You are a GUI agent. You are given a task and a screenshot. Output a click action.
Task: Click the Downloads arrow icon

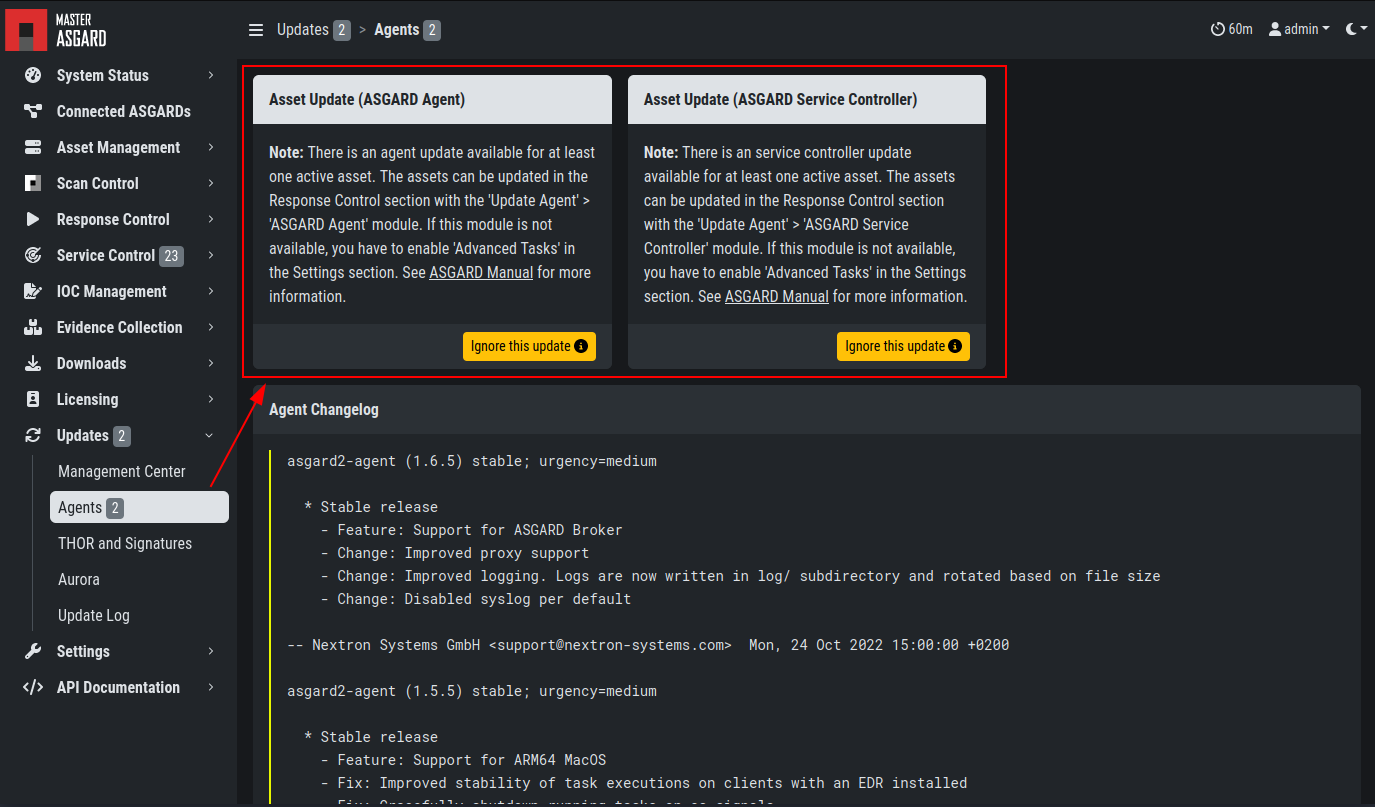(x=33, y=363)
